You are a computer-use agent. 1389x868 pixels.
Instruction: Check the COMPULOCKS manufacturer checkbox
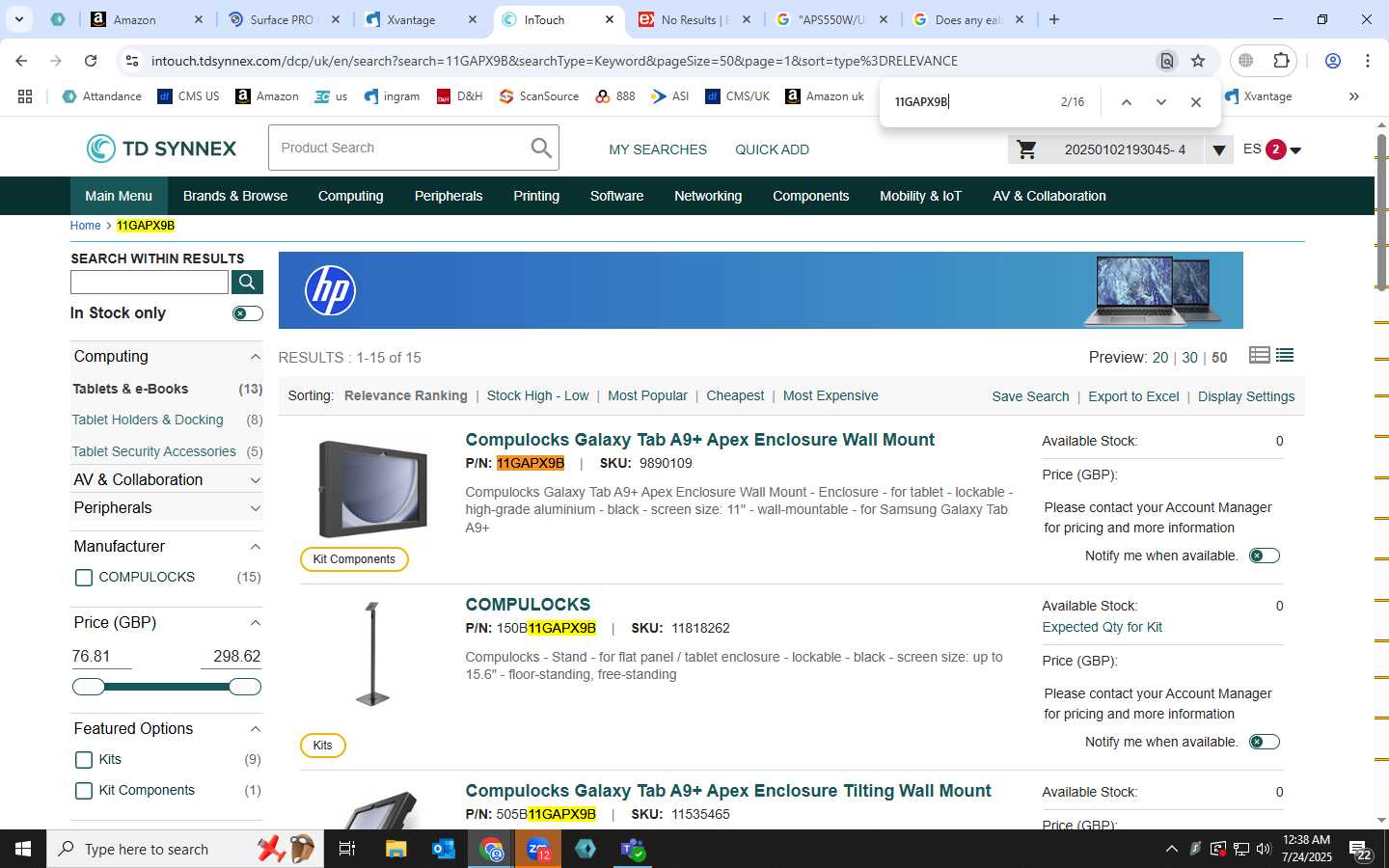point(84,578)
